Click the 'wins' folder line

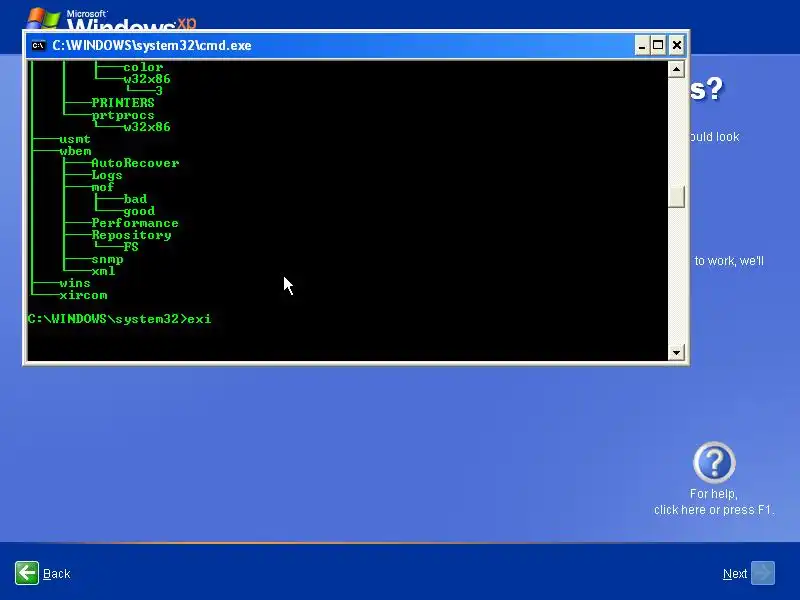(75, 283)
